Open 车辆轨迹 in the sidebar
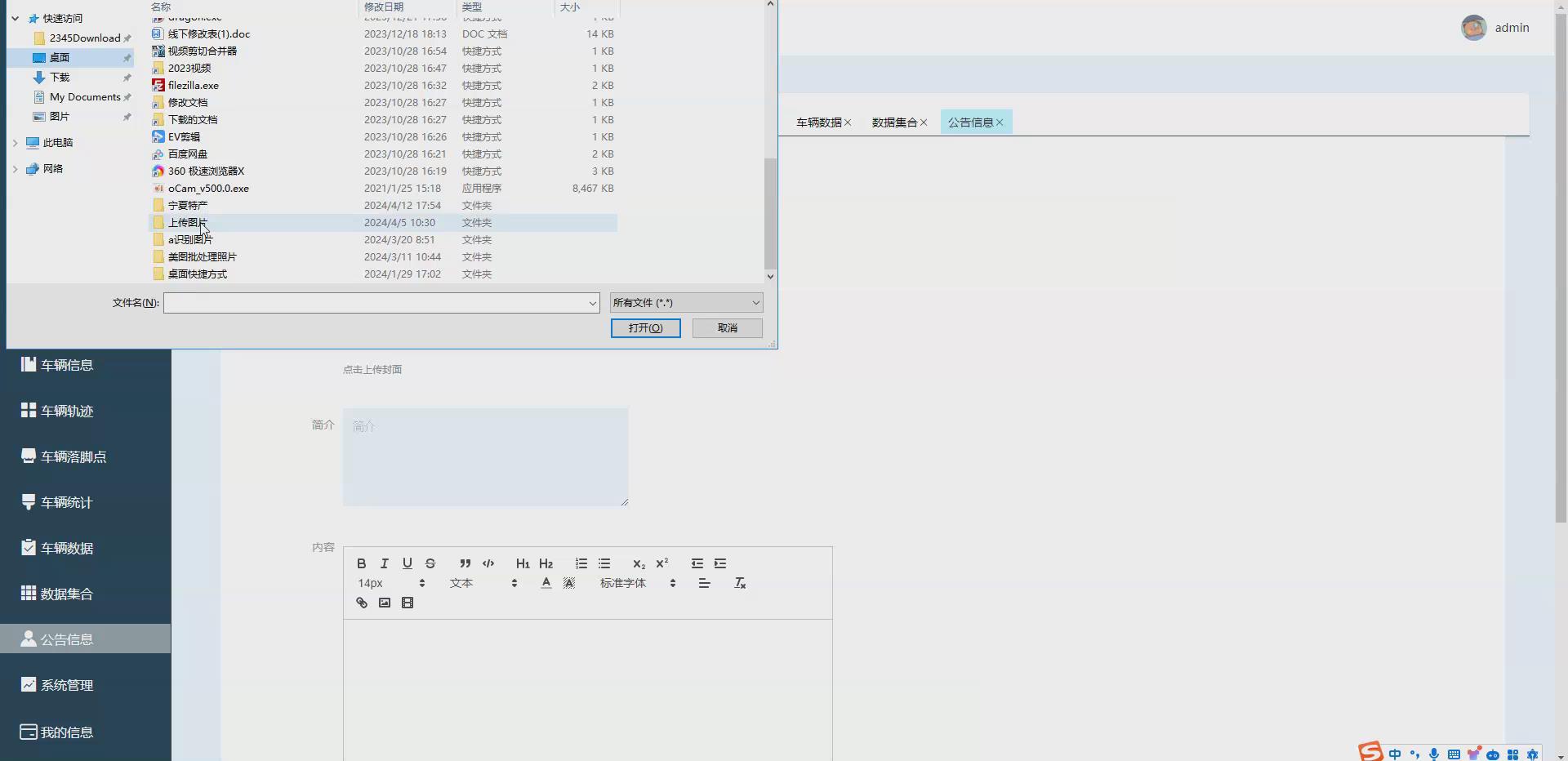The image size is (1568, 761). pos(86,411)
